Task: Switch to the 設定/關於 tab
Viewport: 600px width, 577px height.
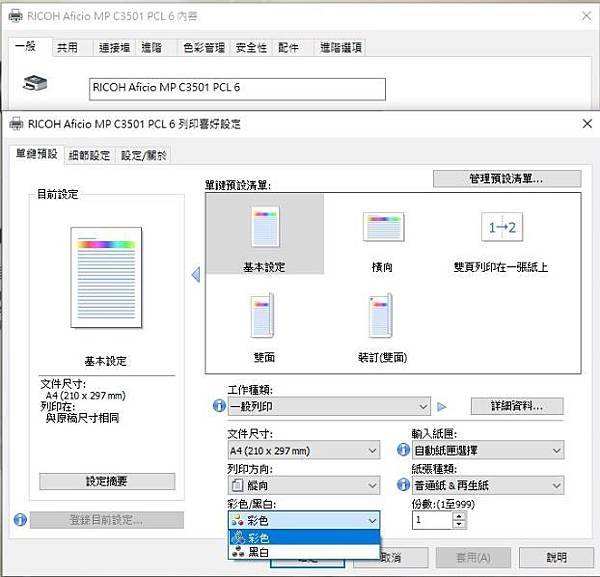Action: coord(143,155)
